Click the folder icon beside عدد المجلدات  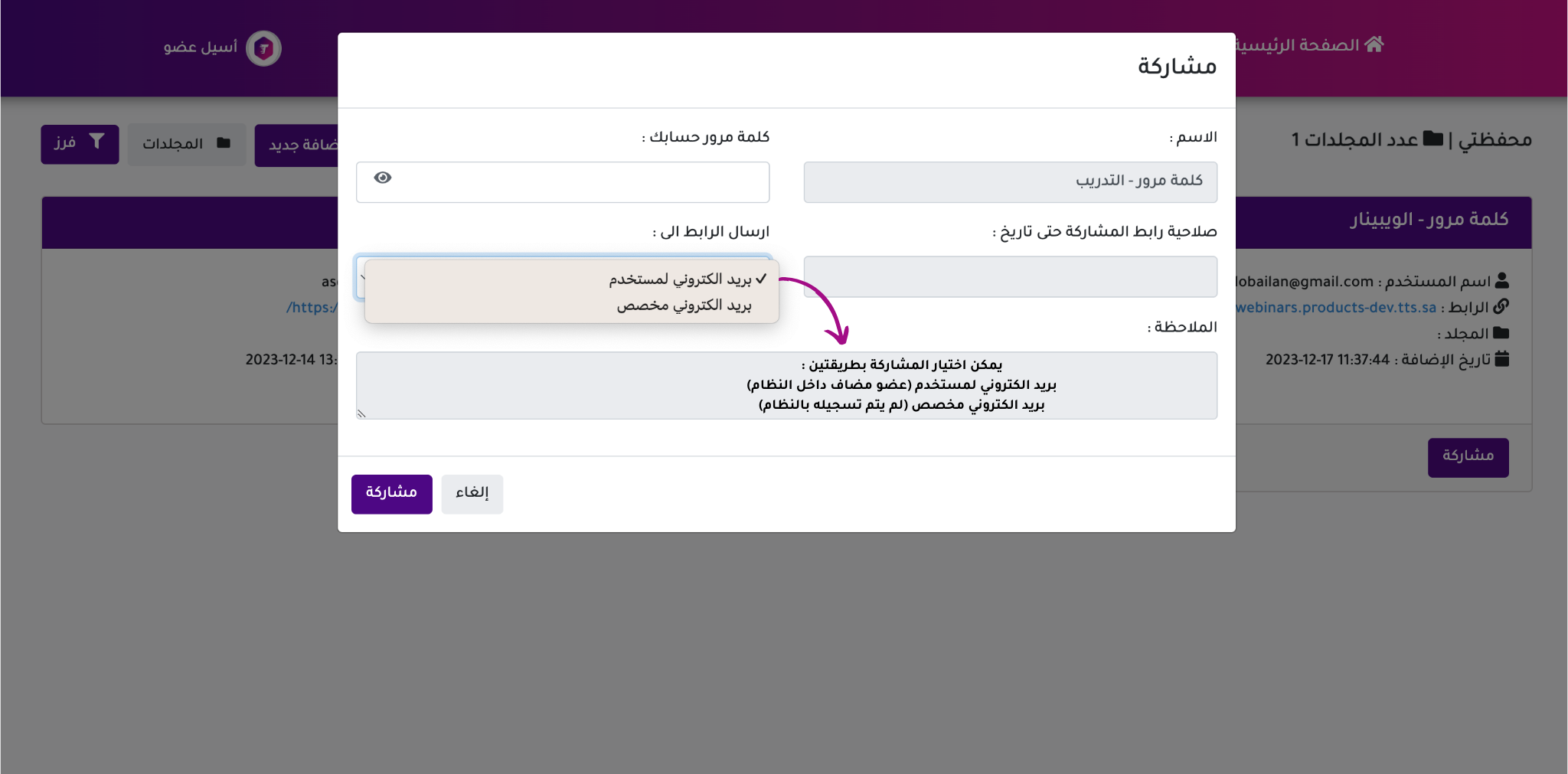click(1432, 139)
